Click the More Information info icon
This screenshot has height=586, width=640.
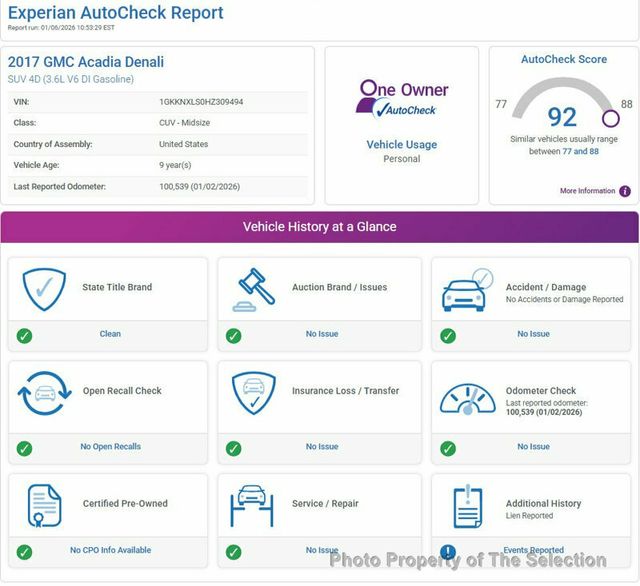(625, 191)
